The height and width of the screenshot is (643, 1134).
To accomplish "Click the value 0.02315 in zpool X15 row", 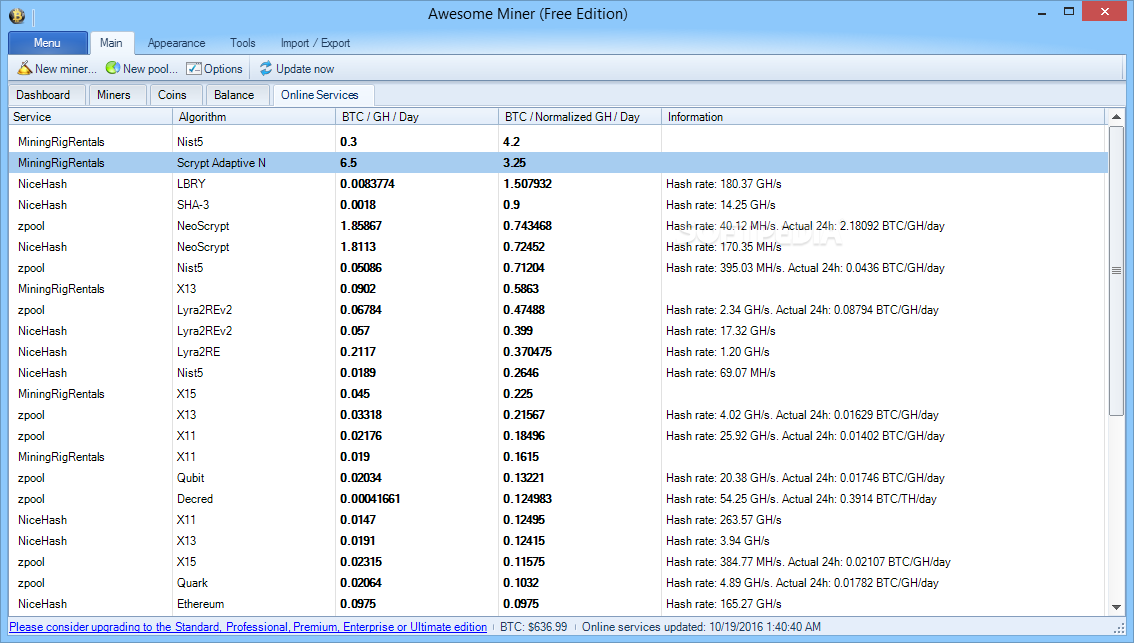I will (x=361, y=561).
